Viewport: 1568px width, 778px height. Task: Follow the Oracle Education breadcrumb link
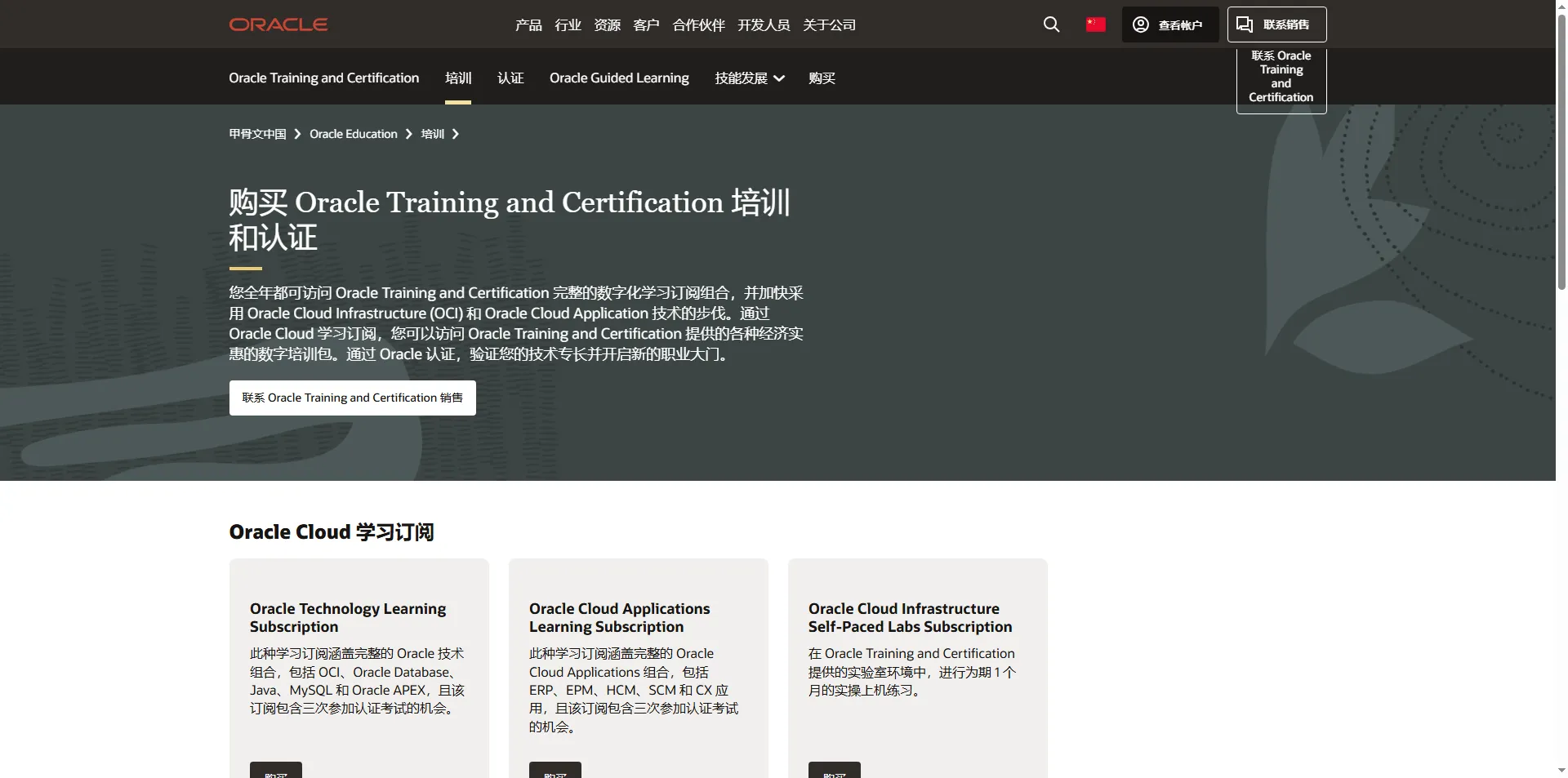353,134
